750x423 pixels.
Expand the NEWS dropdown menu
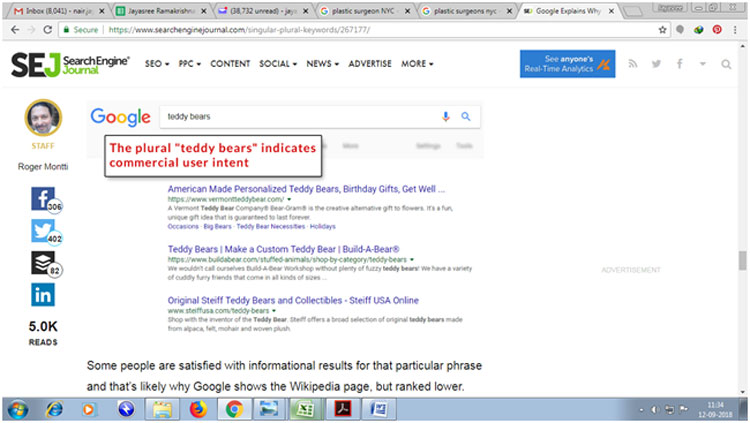click(x=322, y=64)
